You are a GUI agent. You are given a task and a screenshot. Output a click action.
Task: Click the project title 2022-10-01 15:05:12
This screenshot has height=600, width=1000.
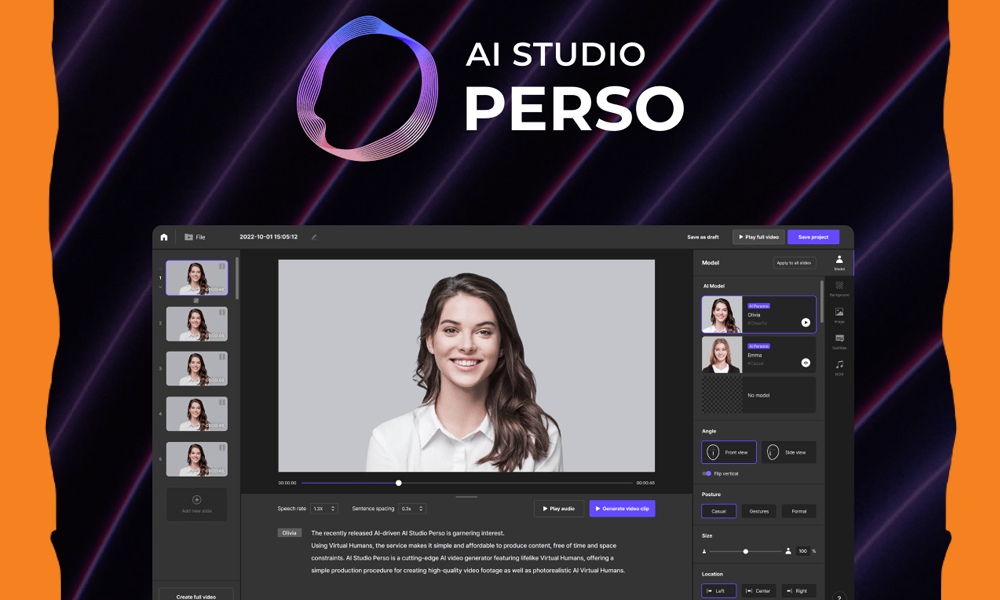pyautogui.click(x=268, y=237)
